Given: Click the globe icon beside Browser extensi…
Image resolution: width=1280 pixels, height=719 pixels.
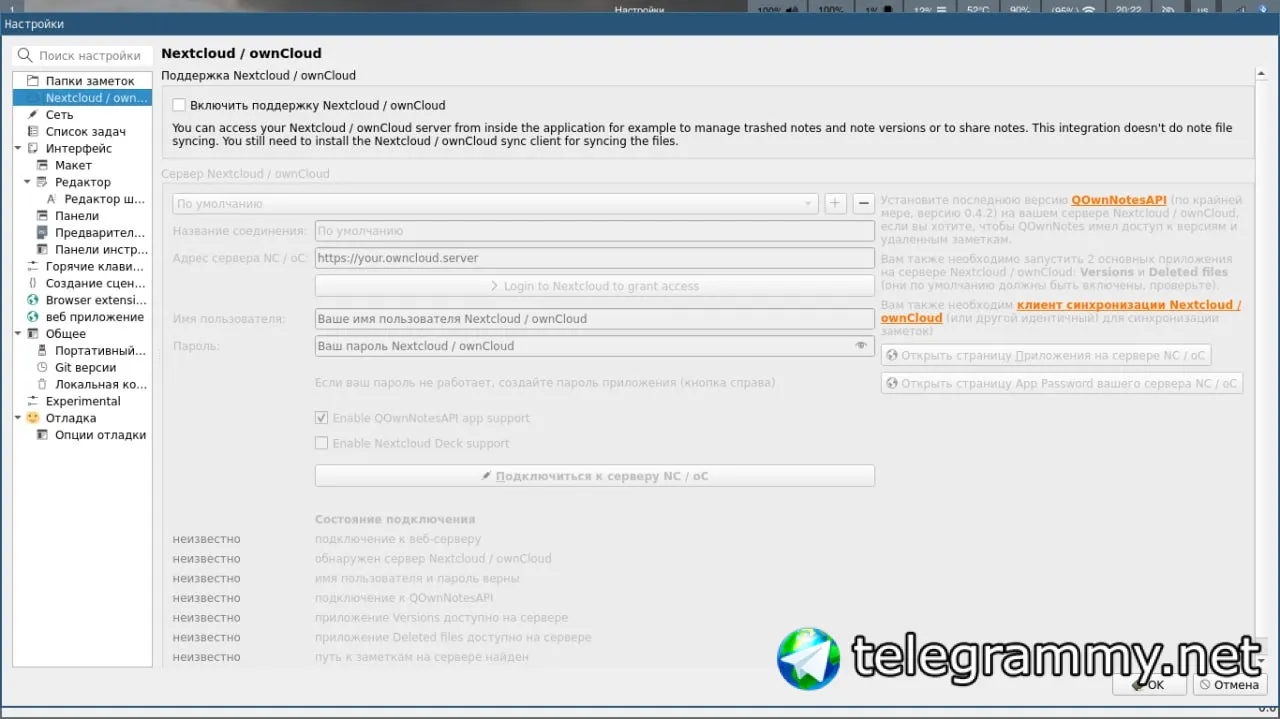Looking at the screenshot, I should 33,300.
